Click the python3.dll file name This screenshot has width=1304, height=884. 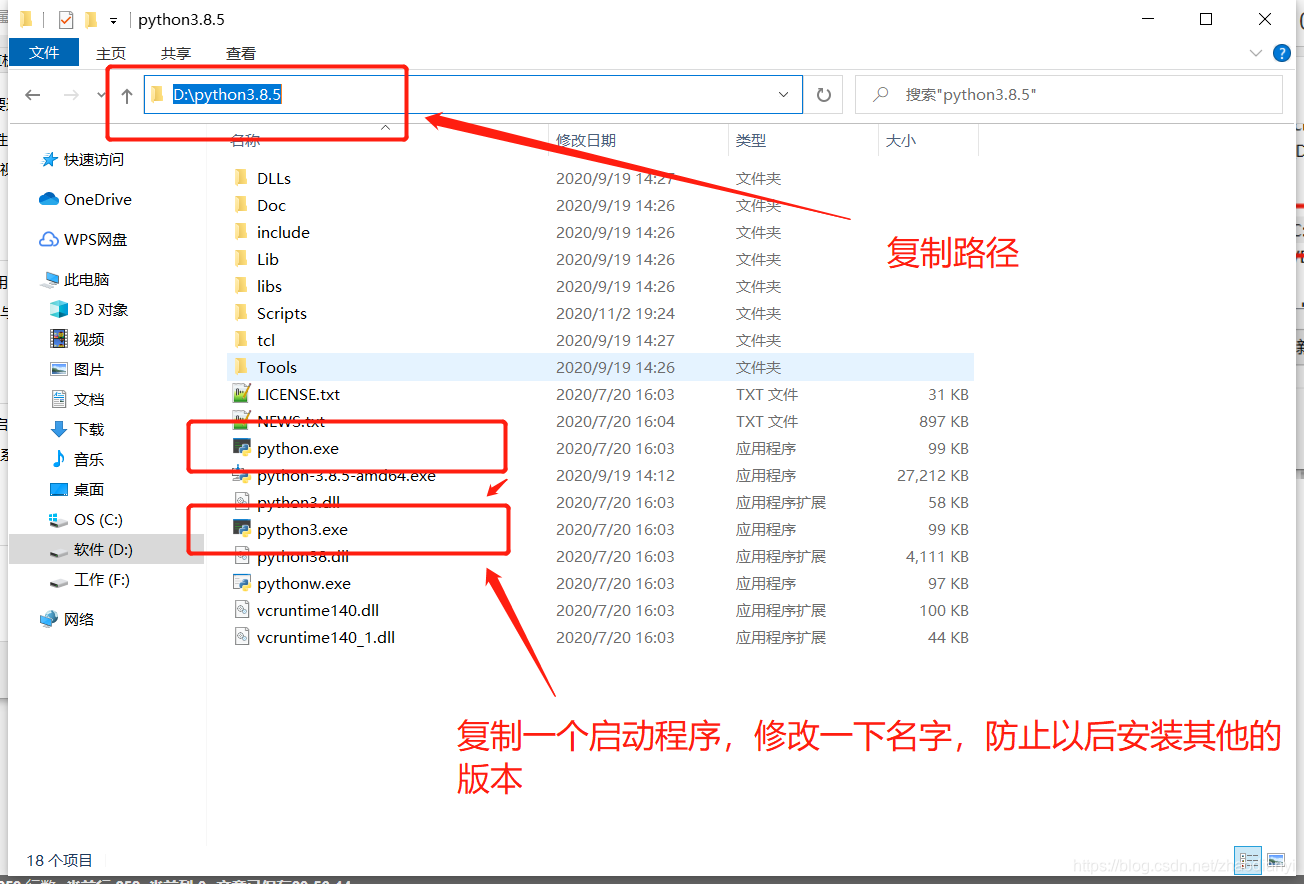[299, 502]
